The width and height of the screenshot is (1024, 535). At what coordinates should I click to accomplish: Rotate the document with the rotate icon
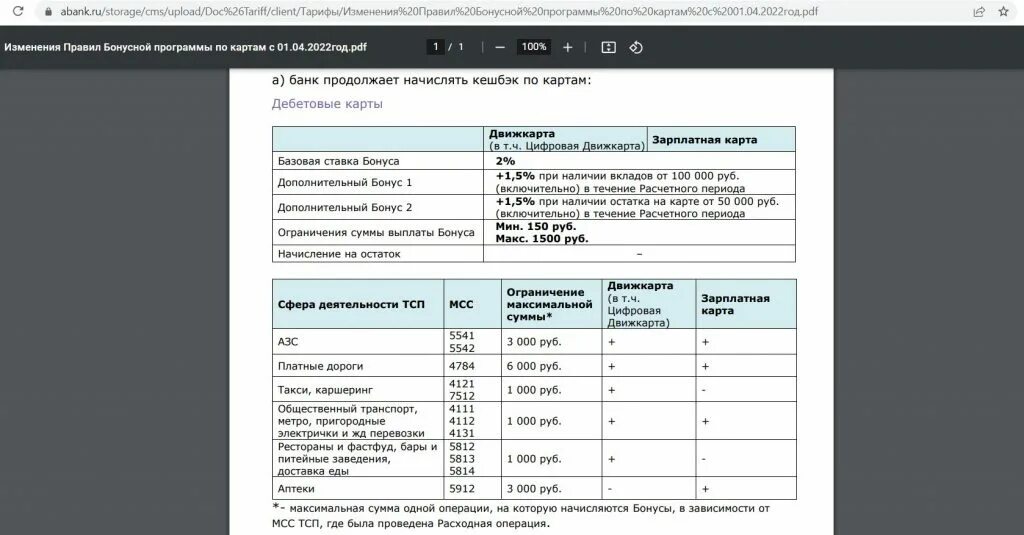635,47
